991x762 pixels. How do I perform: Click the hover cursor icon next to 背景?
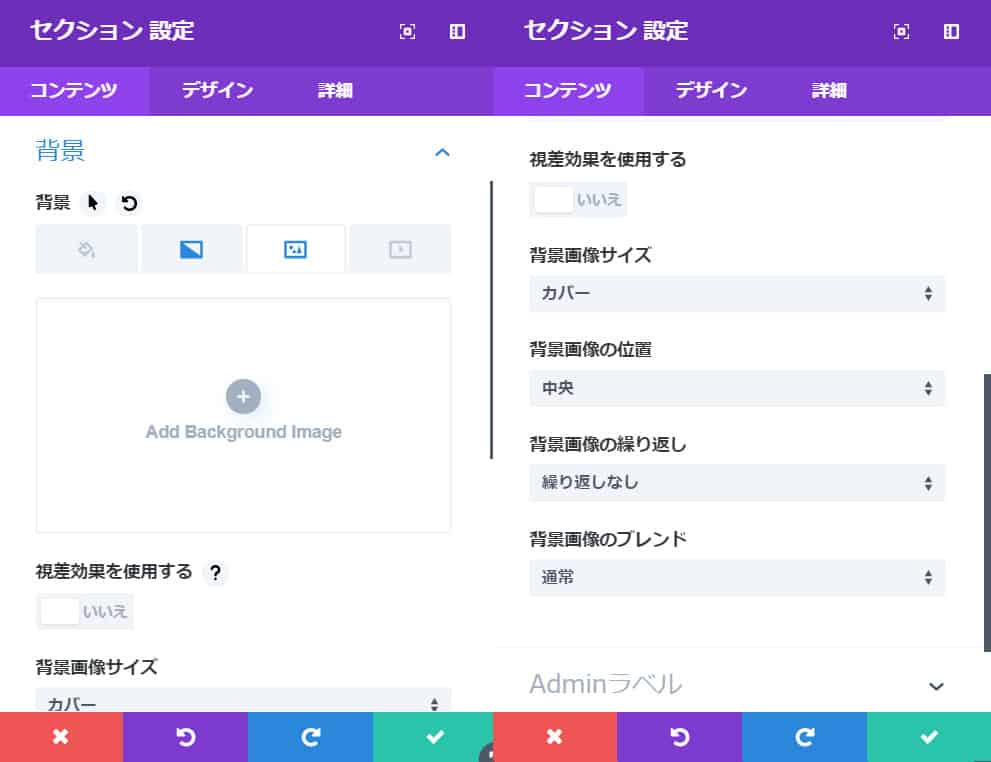pyautogui.click(x=93, y=203)
